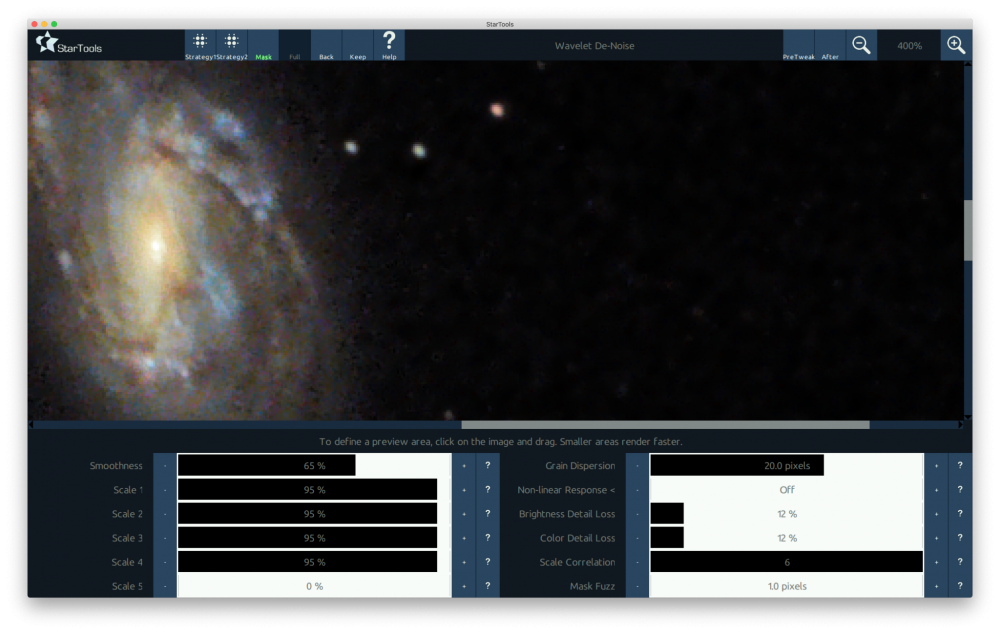Zoom in with the magnifier plus icon

click(956, 46)
